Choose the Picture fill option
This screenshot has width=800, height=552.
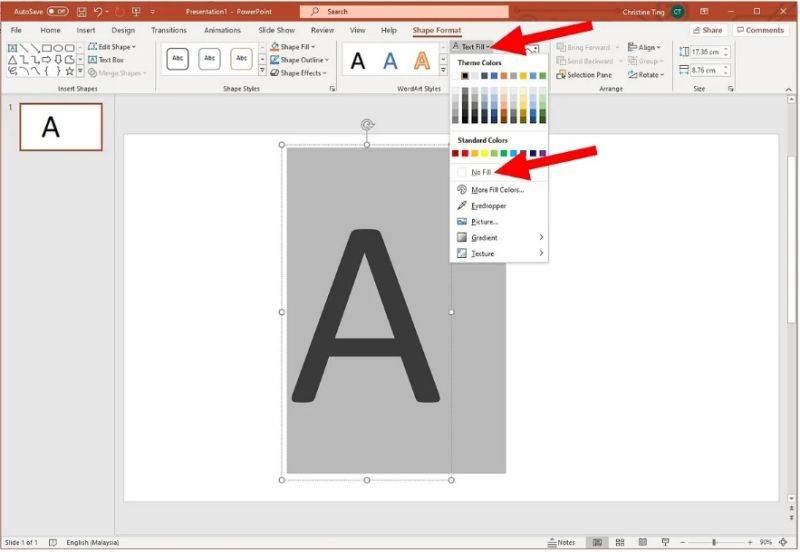tap(498, 221)
